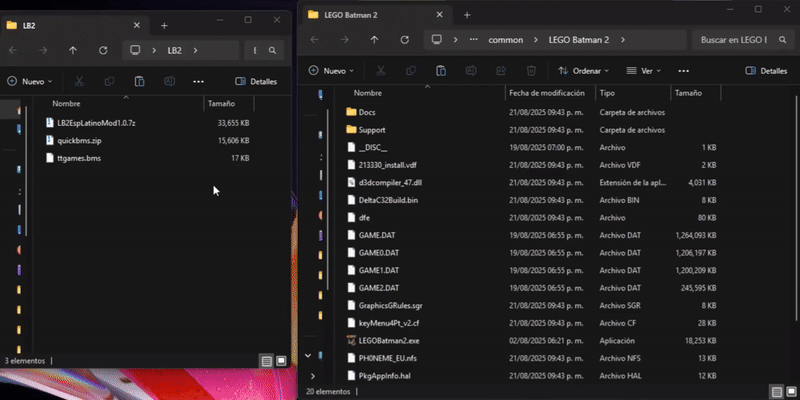800x400 pixels.
Task: Toggle Detalles pane in LB2 window
Action: click(256, 82)
